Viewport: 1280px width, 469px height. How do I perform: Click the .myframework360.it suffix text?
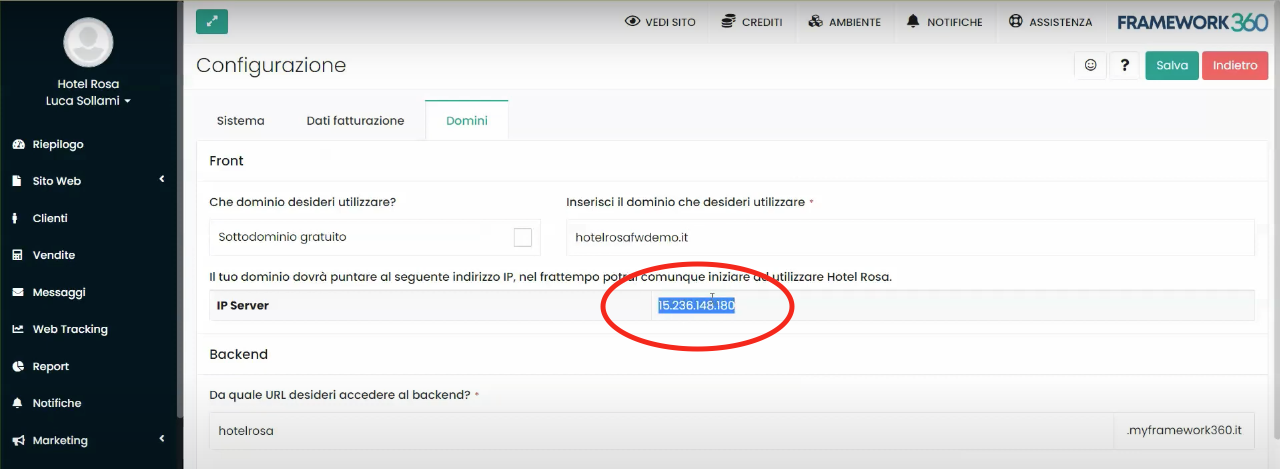[x=1184, y=431]
